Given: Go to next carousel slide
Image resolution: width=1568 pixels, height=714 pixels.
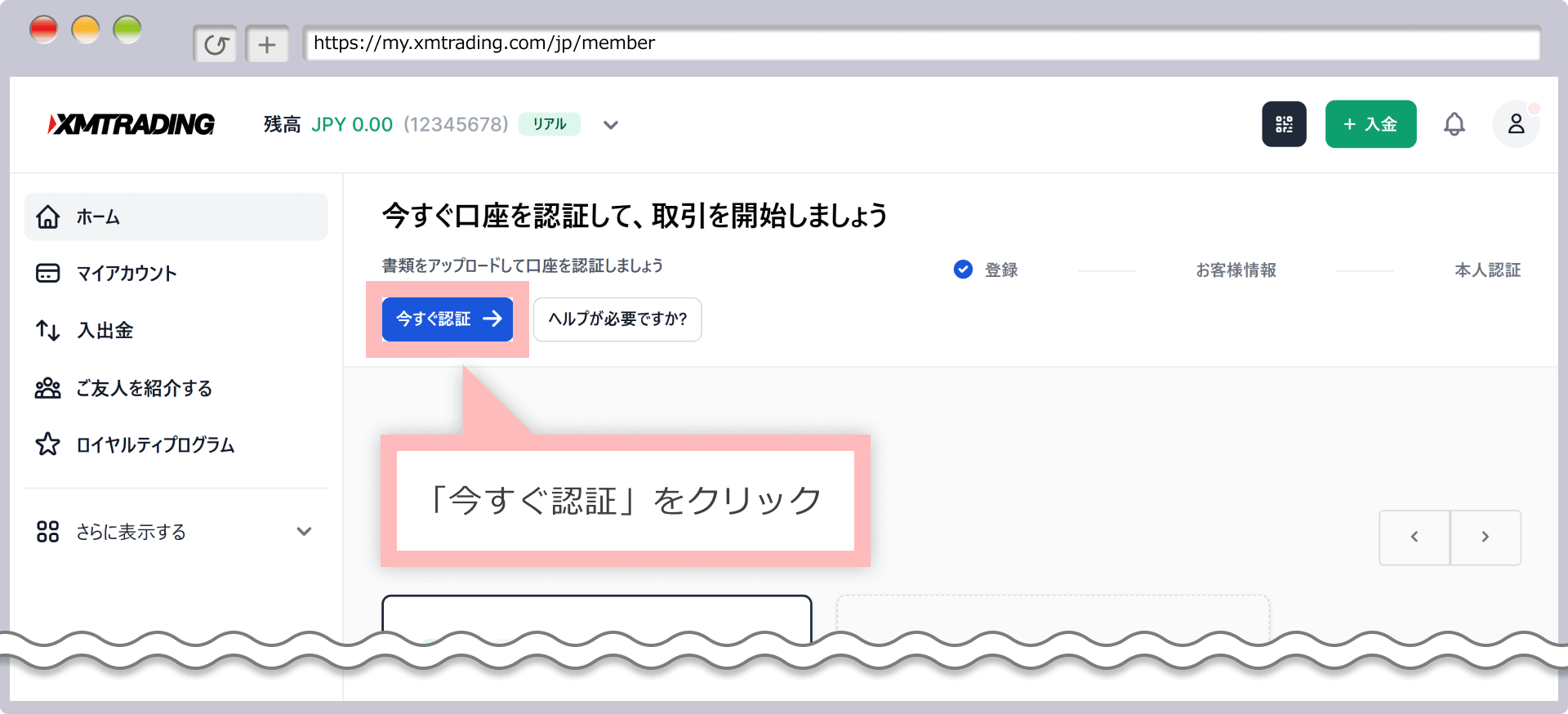Looking at the screenshot, I should click(1485, 537).
